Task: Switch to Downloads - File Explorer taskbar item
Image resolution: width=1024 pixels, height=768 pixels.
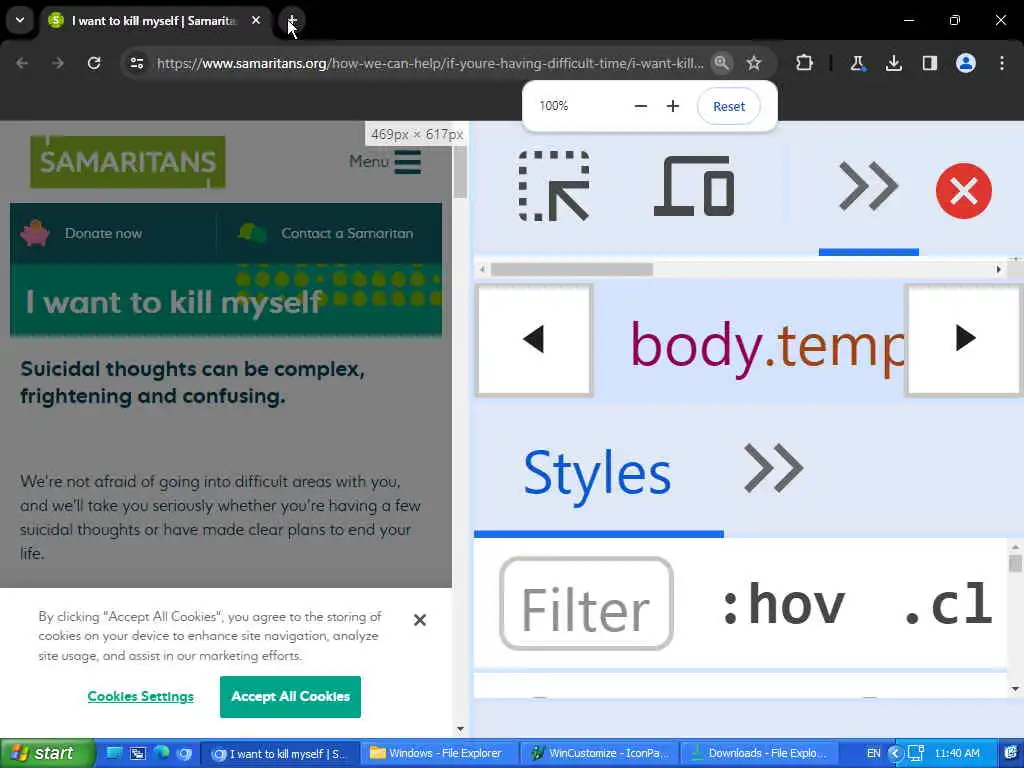Action: coord(760,753)
